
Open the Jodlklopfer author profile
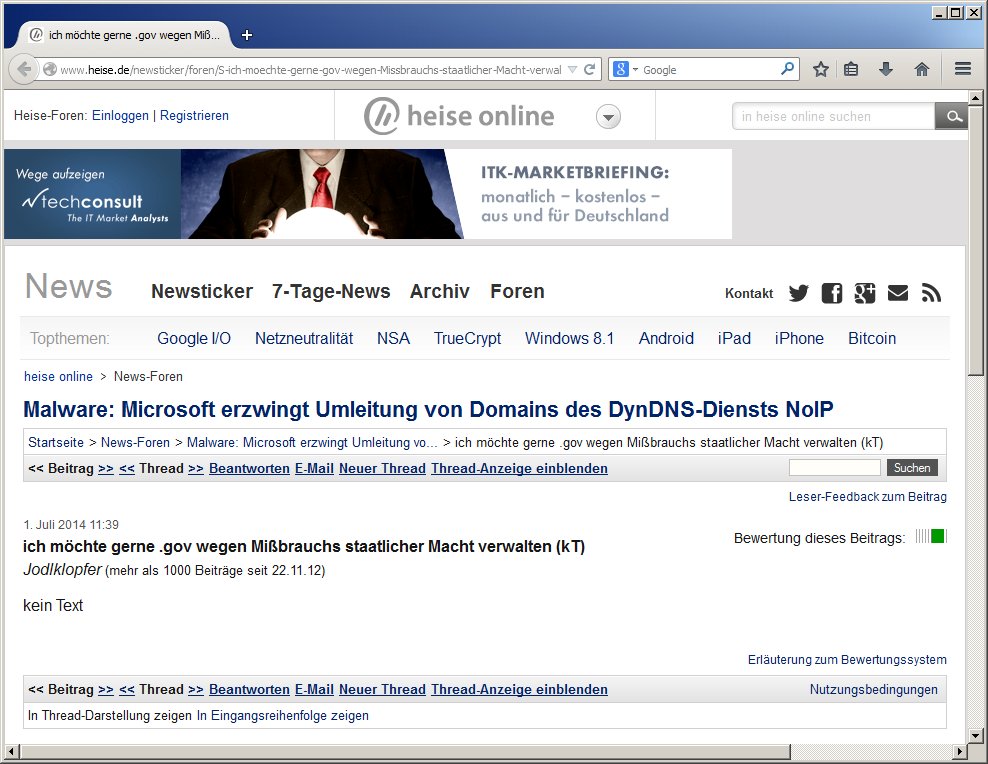click(62, 569)
